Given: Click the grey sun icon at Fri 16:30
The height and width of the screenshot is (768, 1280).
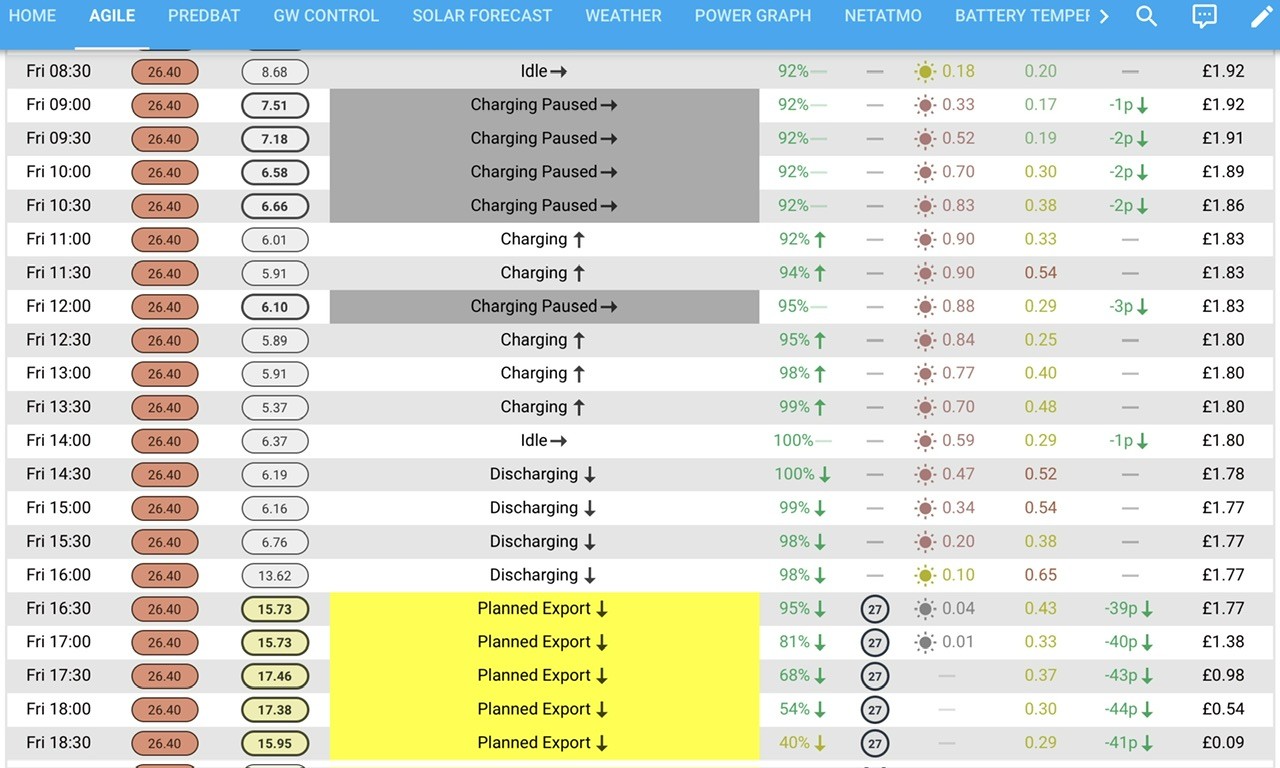Looking at the screenshot, I should [925, 608].
